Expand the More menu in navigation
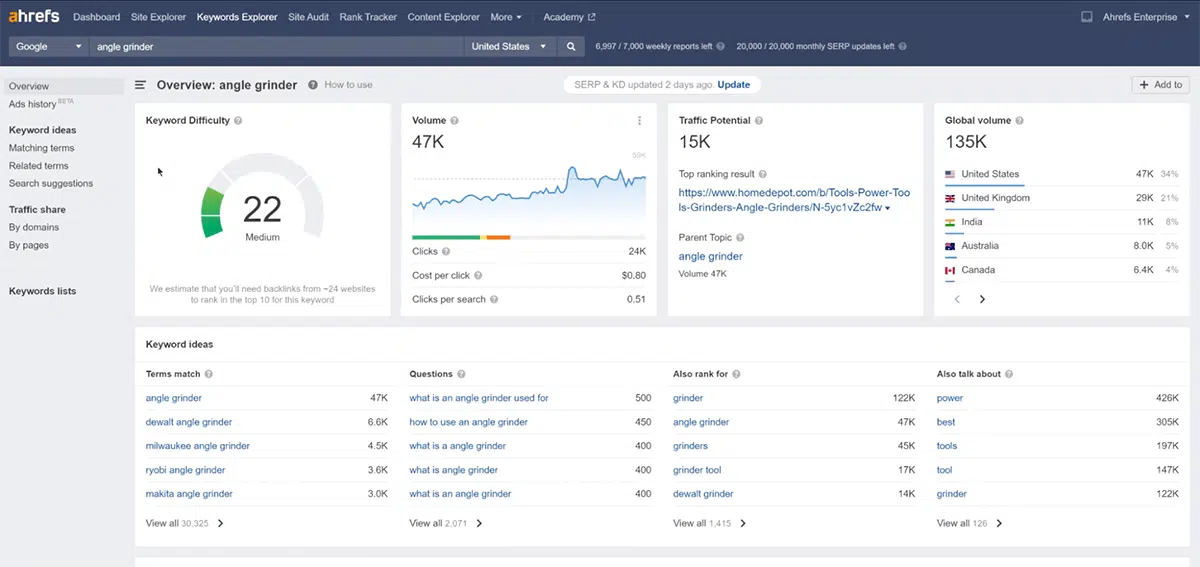 click(x=506, y=17)
